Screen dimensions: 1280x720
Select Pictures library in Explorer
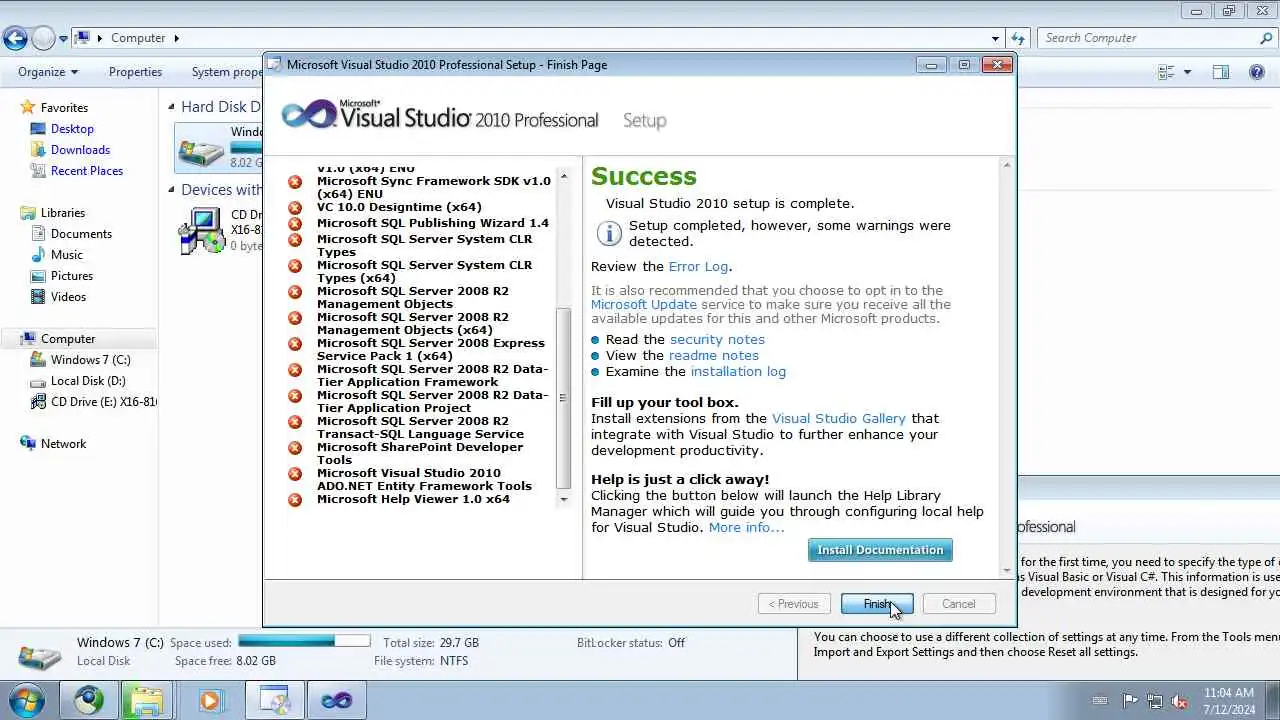point(72,276)
